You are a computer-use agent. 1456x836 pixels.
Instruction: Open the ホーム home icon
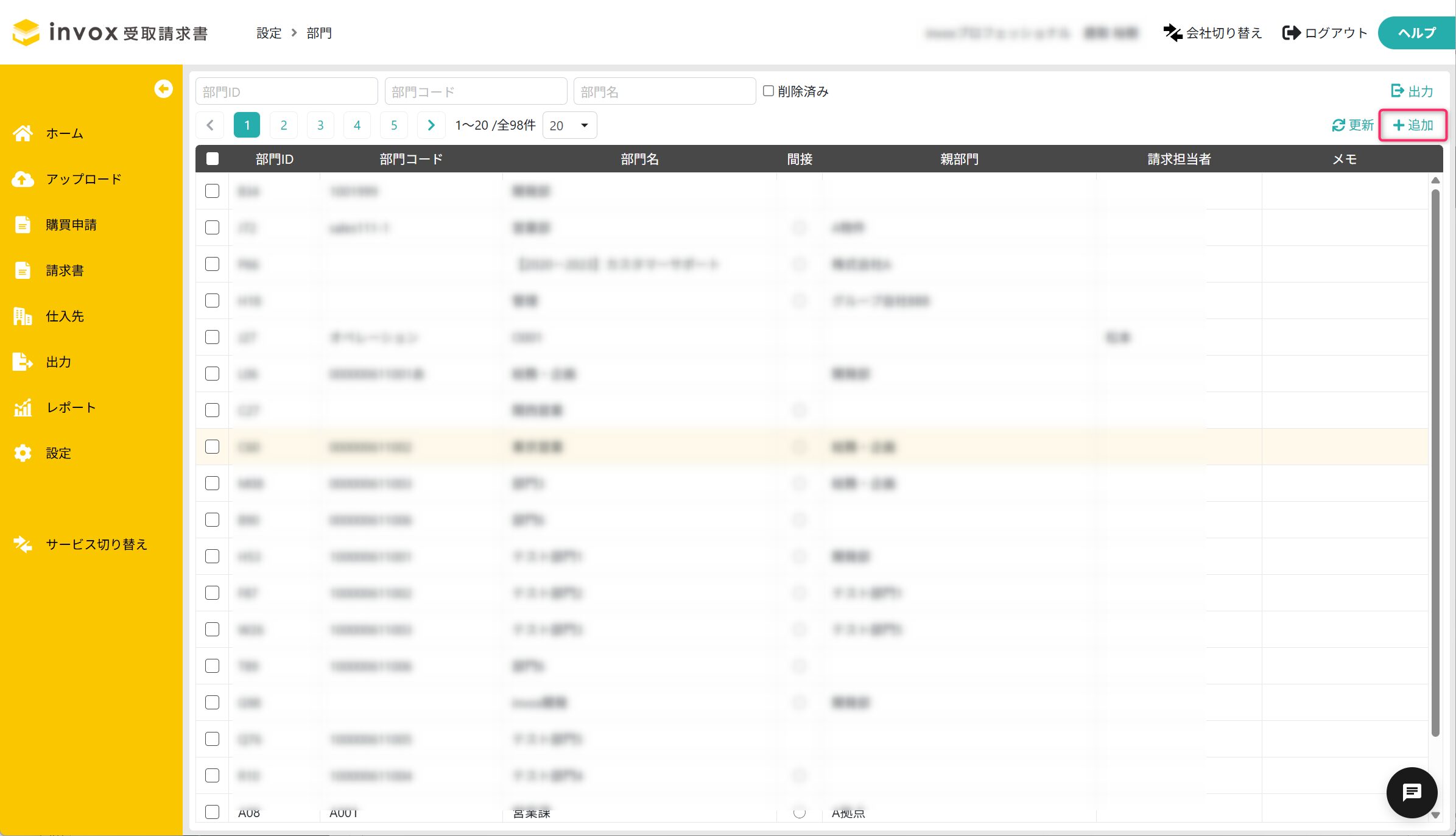(x=23, y=133)
